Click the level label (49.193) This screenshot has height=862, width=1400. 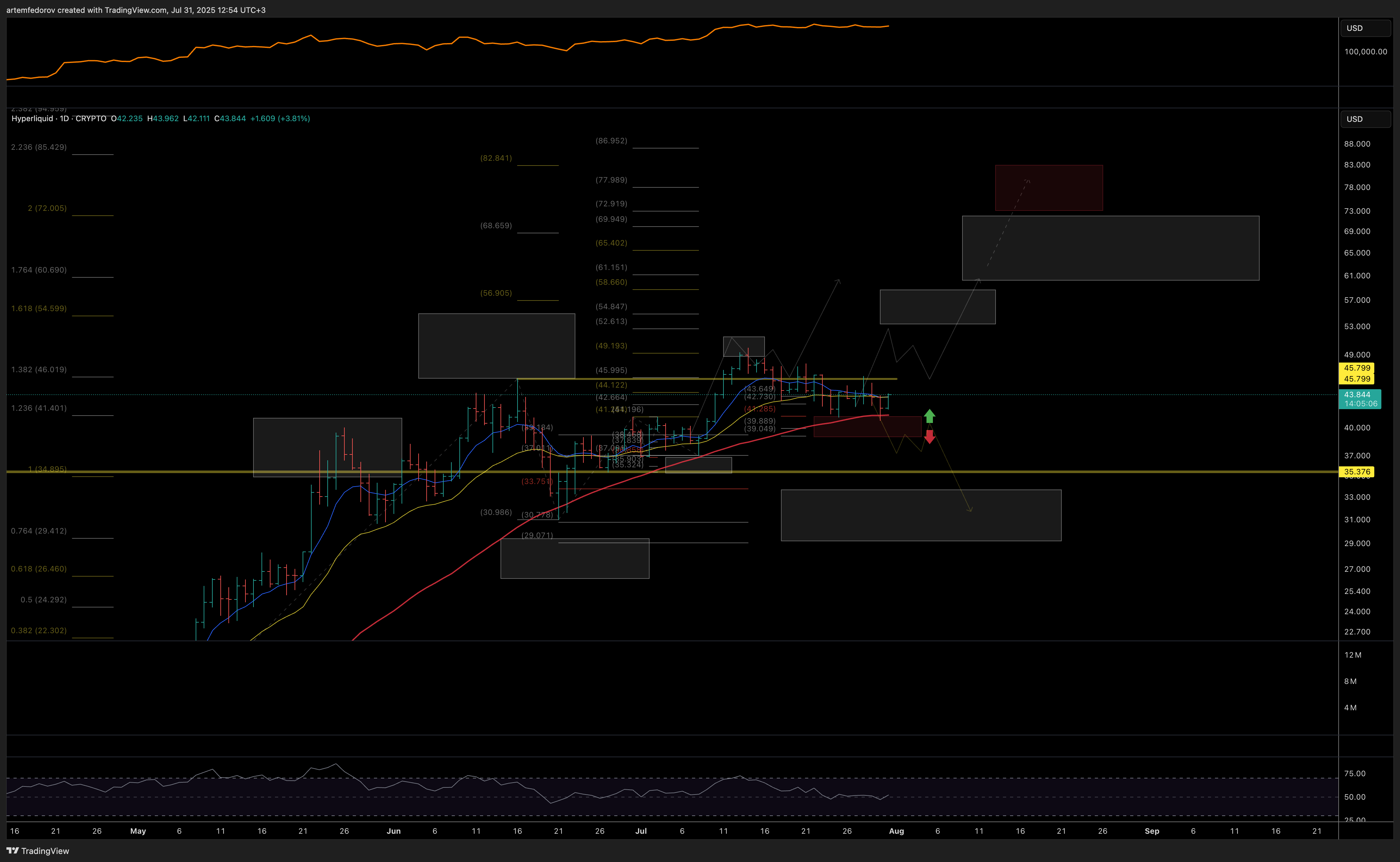tap(611, 346)
